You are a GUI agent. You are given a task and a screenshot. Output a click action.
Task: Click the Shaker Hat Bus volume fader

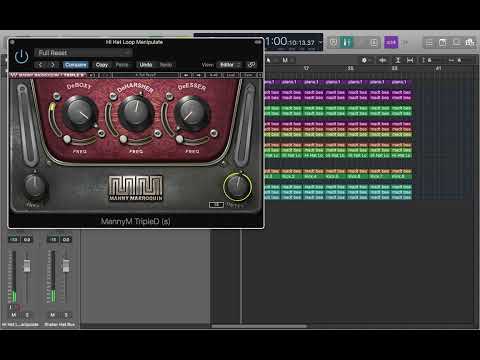[x=66, y=266]
